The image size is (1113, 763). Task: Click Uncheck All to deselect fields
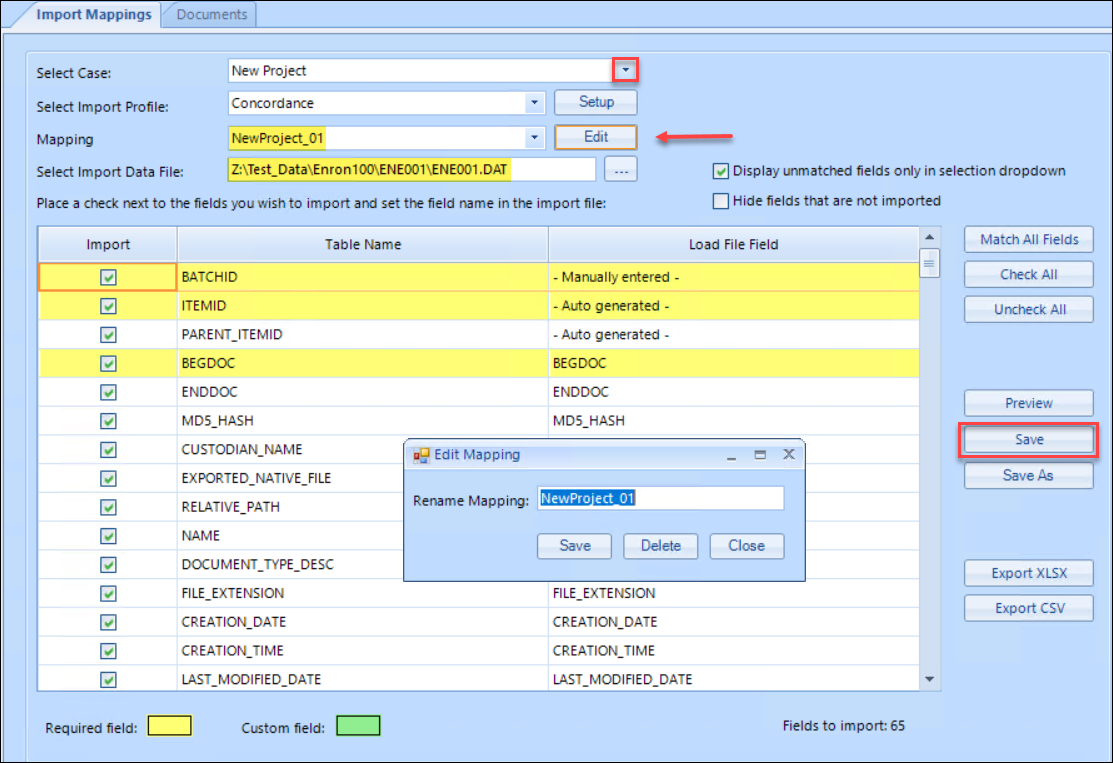coord(1028,309)
